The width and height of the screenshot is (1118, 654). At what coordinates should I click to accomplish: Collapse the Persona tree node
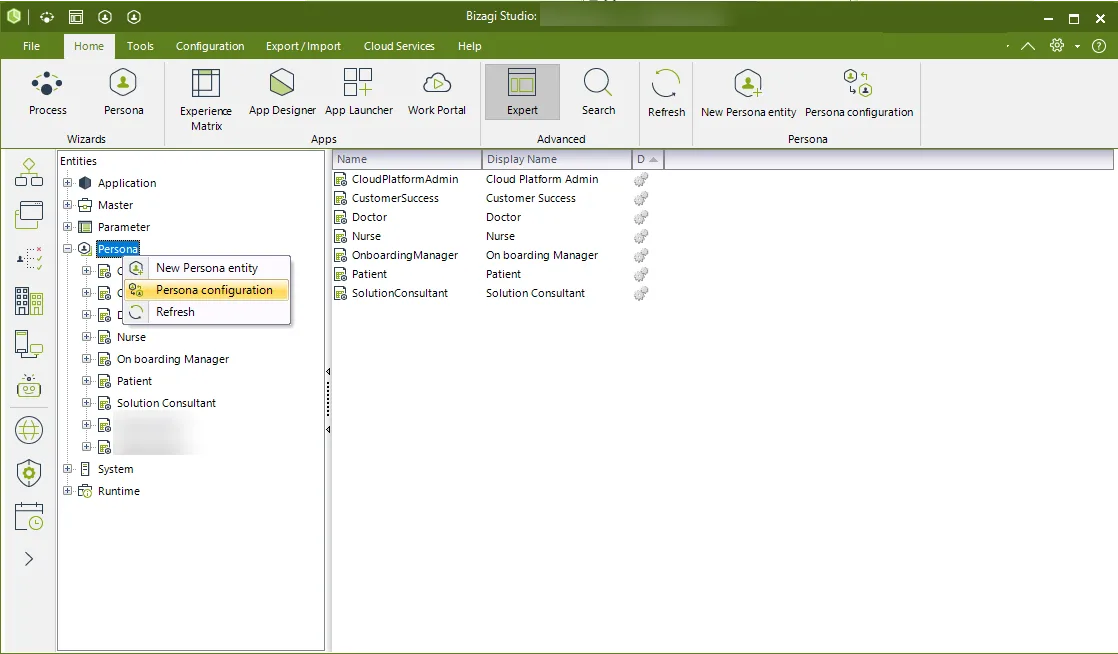[x=68, y=249]
